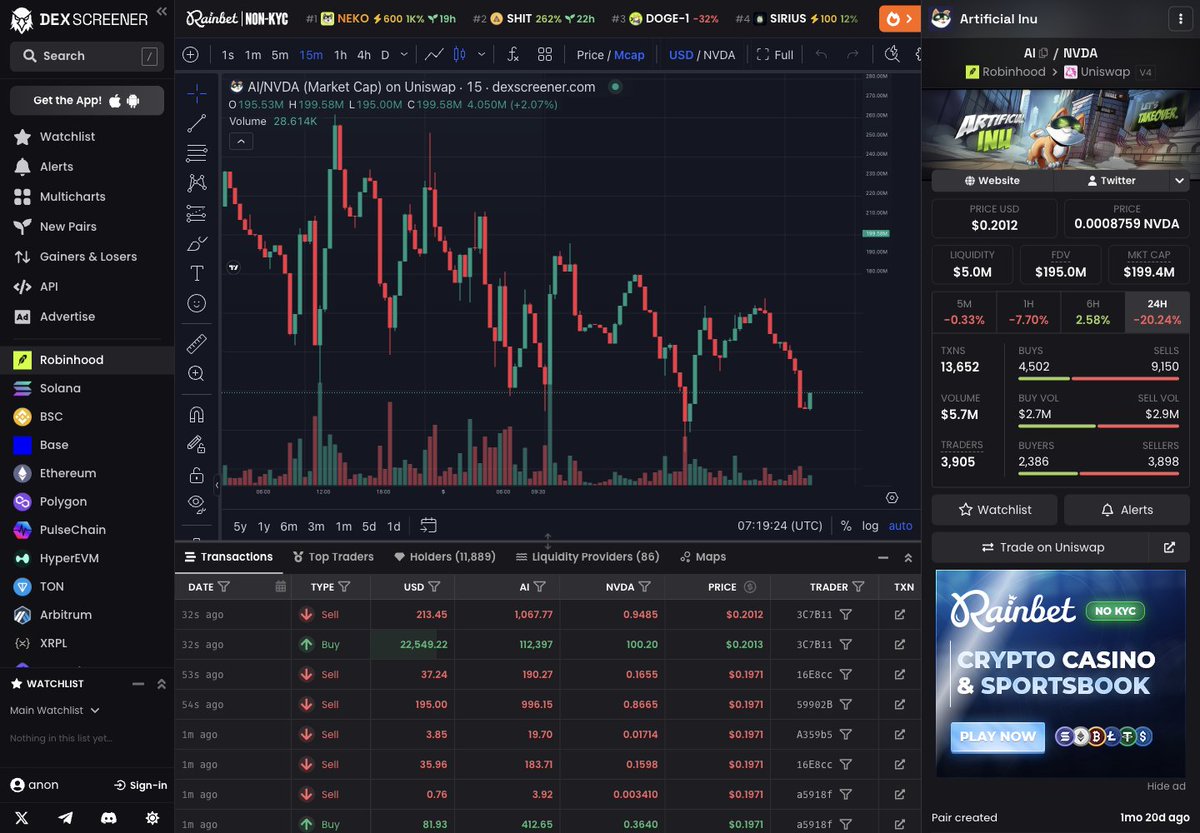The width and height of the screenshot is (1200, 833).
Task: Select the 4h timeframe
Action: (364, 55)
